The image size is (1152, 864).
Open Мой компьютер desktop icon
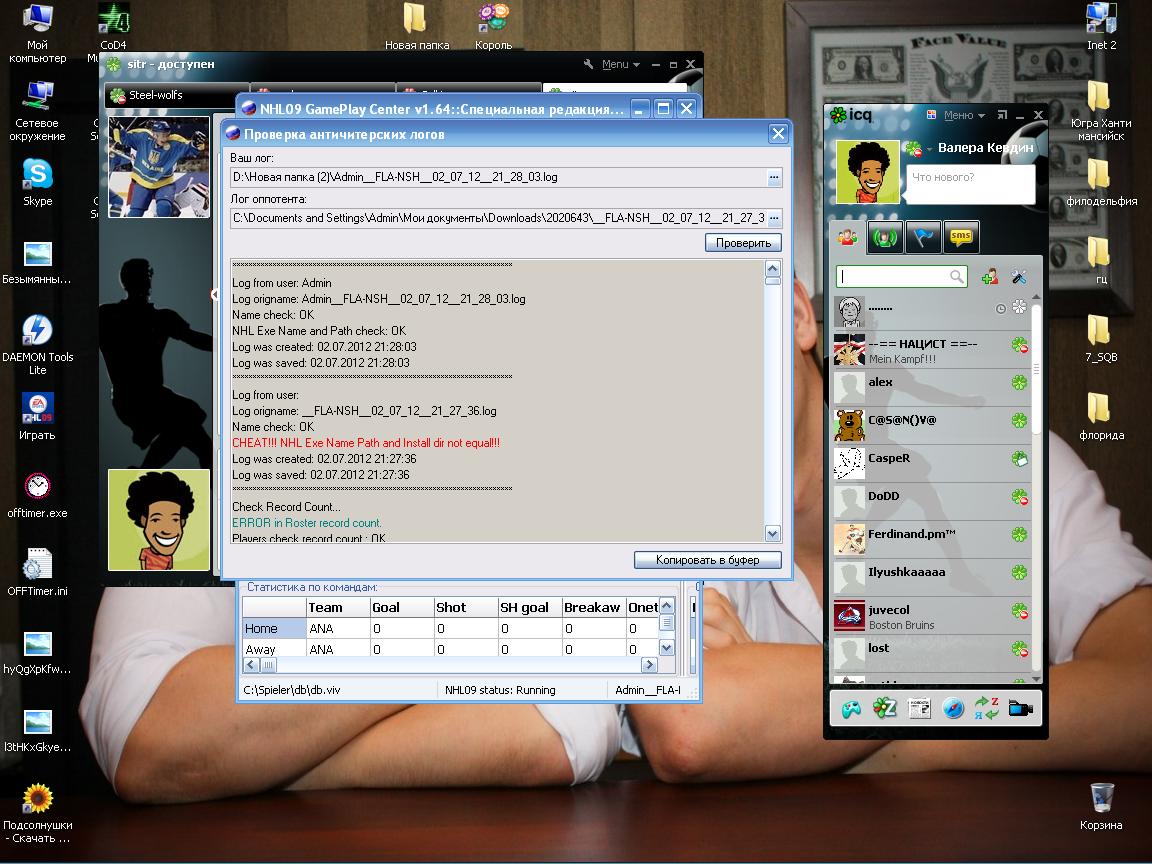[37, 34]
